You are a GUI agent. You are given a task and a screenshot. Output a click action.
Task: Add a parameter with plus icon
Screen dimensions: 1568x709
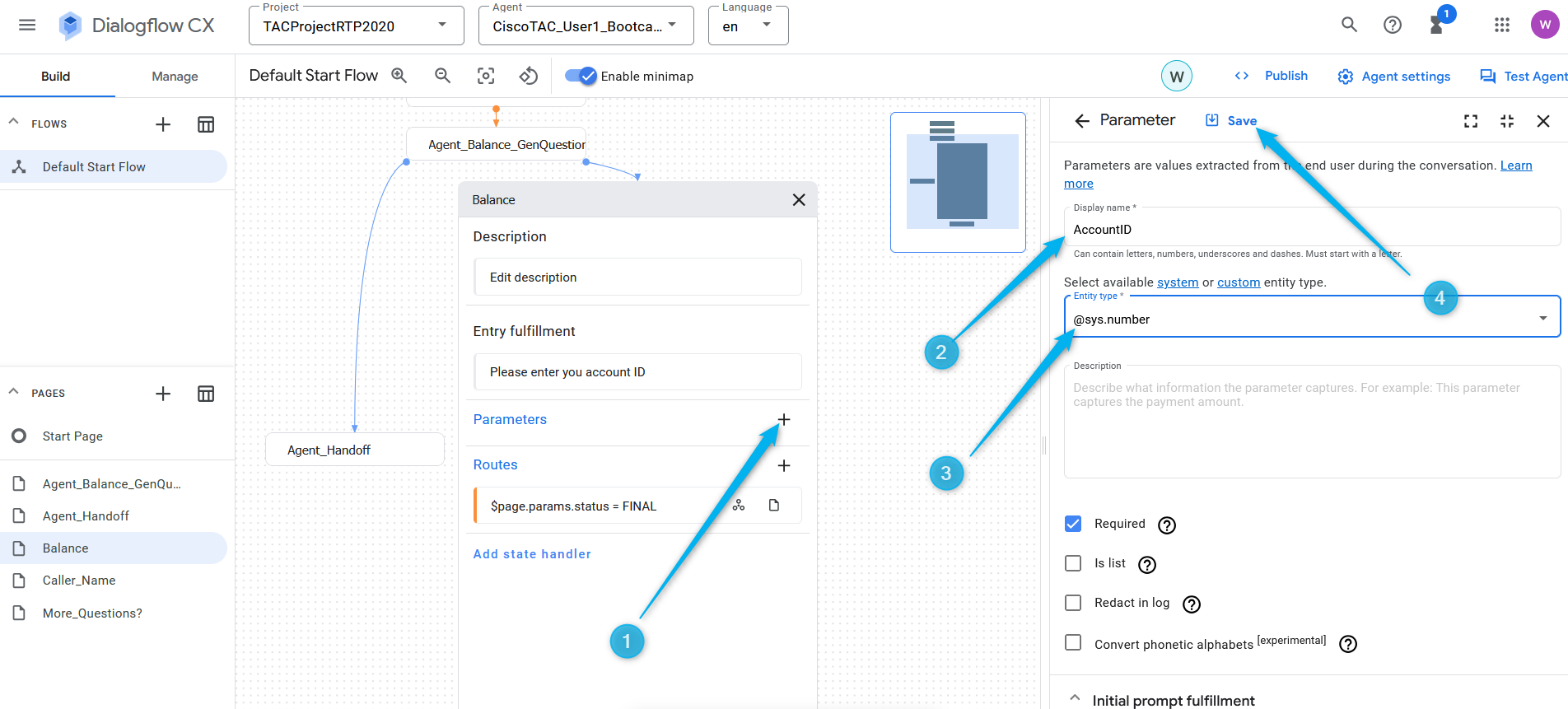pos(784,420)
